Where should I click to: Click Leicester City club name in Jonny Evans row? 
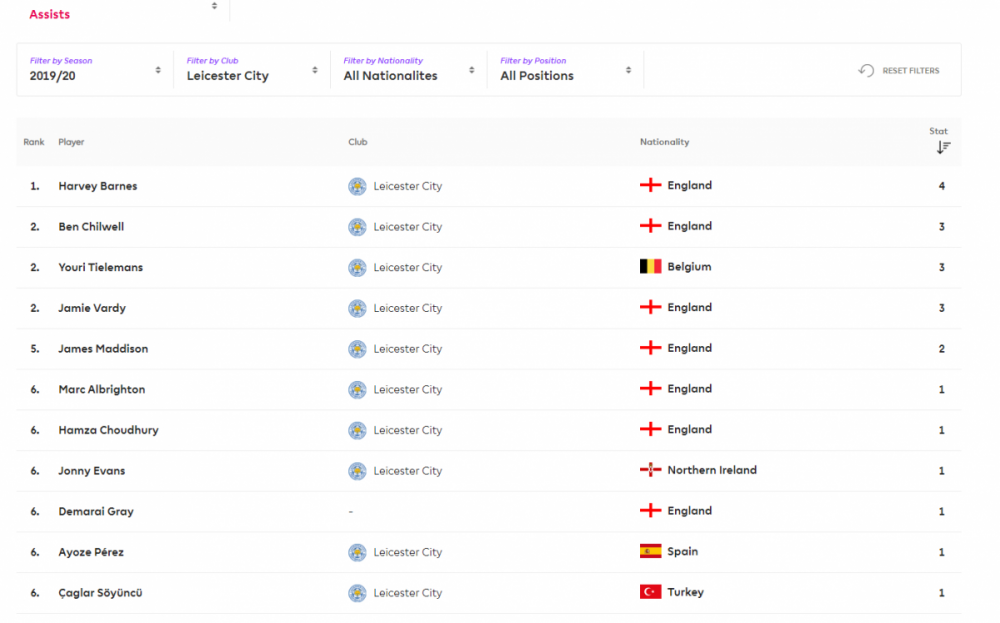(408, 471)
